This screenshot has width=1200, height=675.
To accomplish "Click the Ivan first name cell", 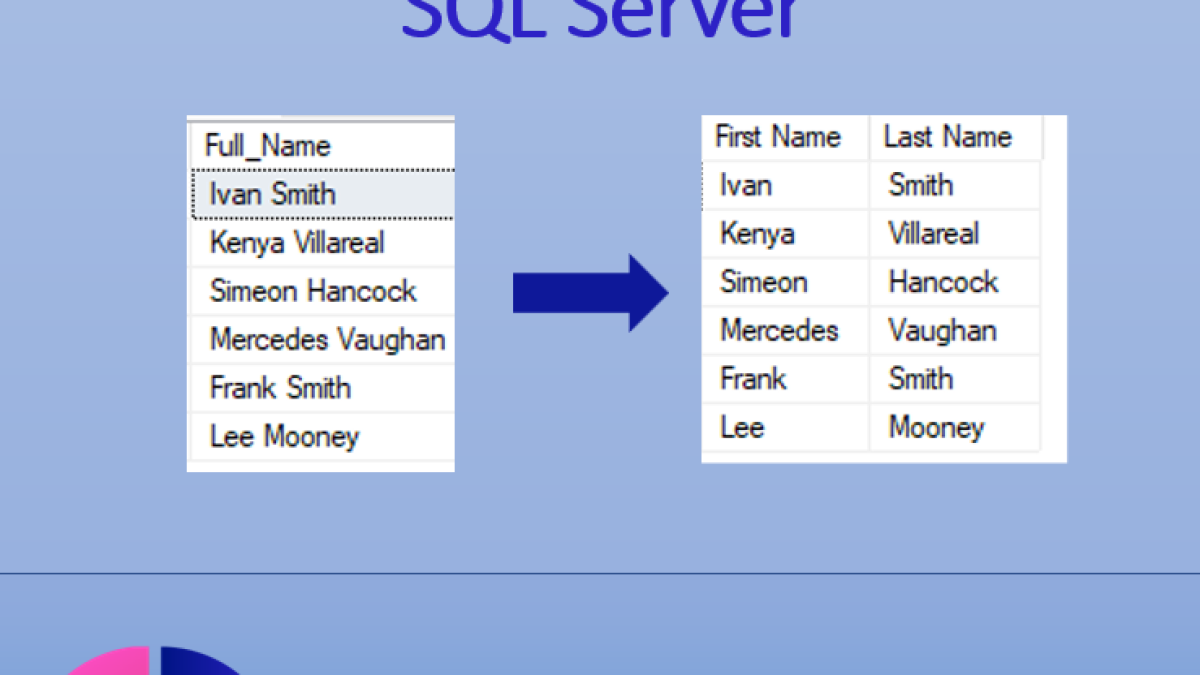I will click(x=746, y=185).
